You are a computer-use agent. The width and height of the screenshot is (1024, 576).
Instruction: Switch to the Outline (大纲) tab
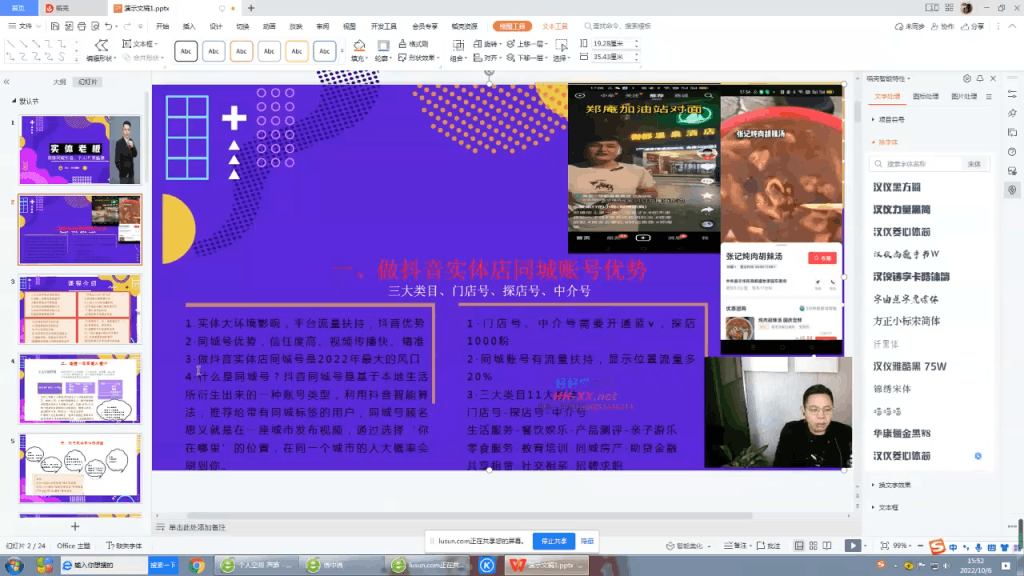(59, 82)
